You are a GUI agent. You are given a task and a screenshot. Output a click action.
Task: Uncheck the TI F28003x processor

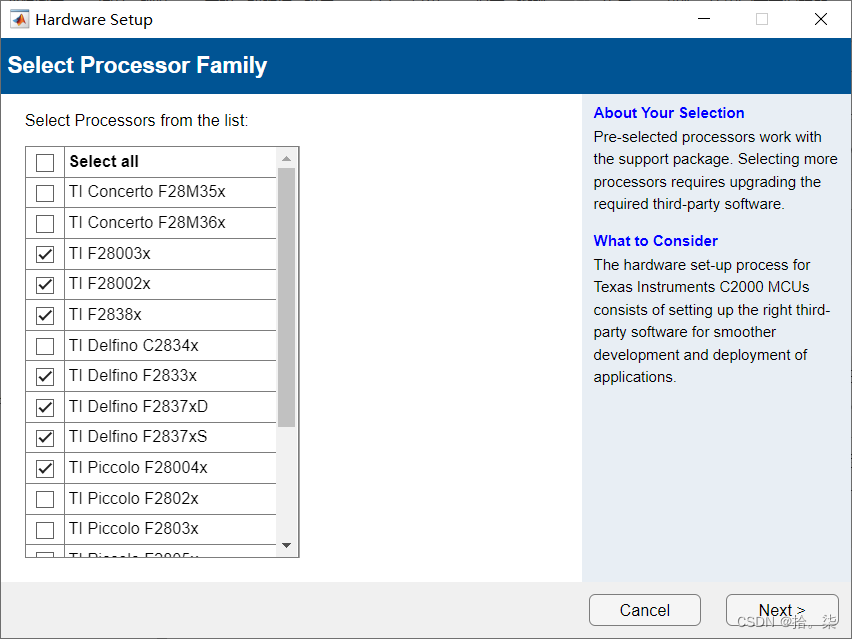point(45,254)
